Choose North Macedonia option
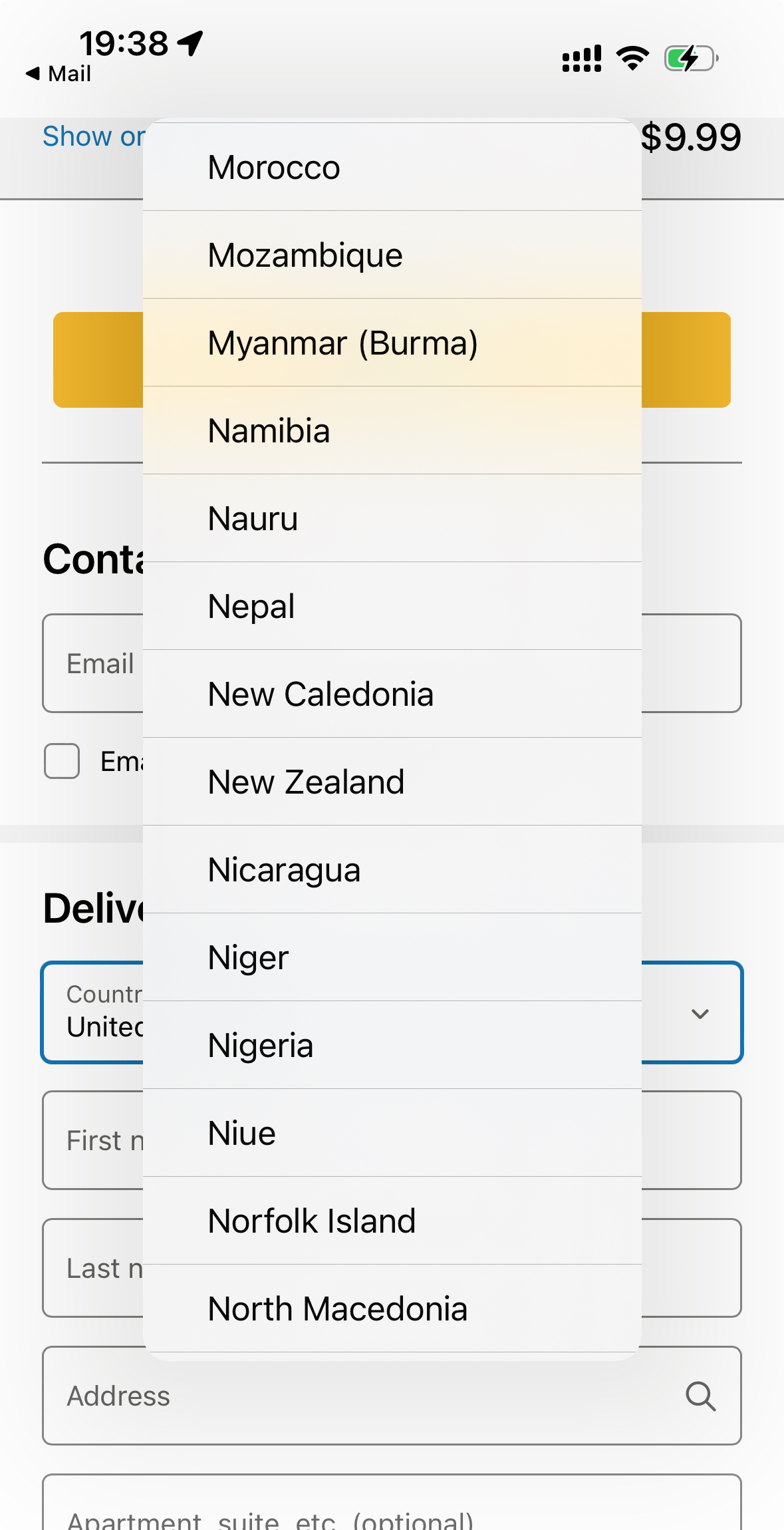The image size is (784, 1530). 392,1308
